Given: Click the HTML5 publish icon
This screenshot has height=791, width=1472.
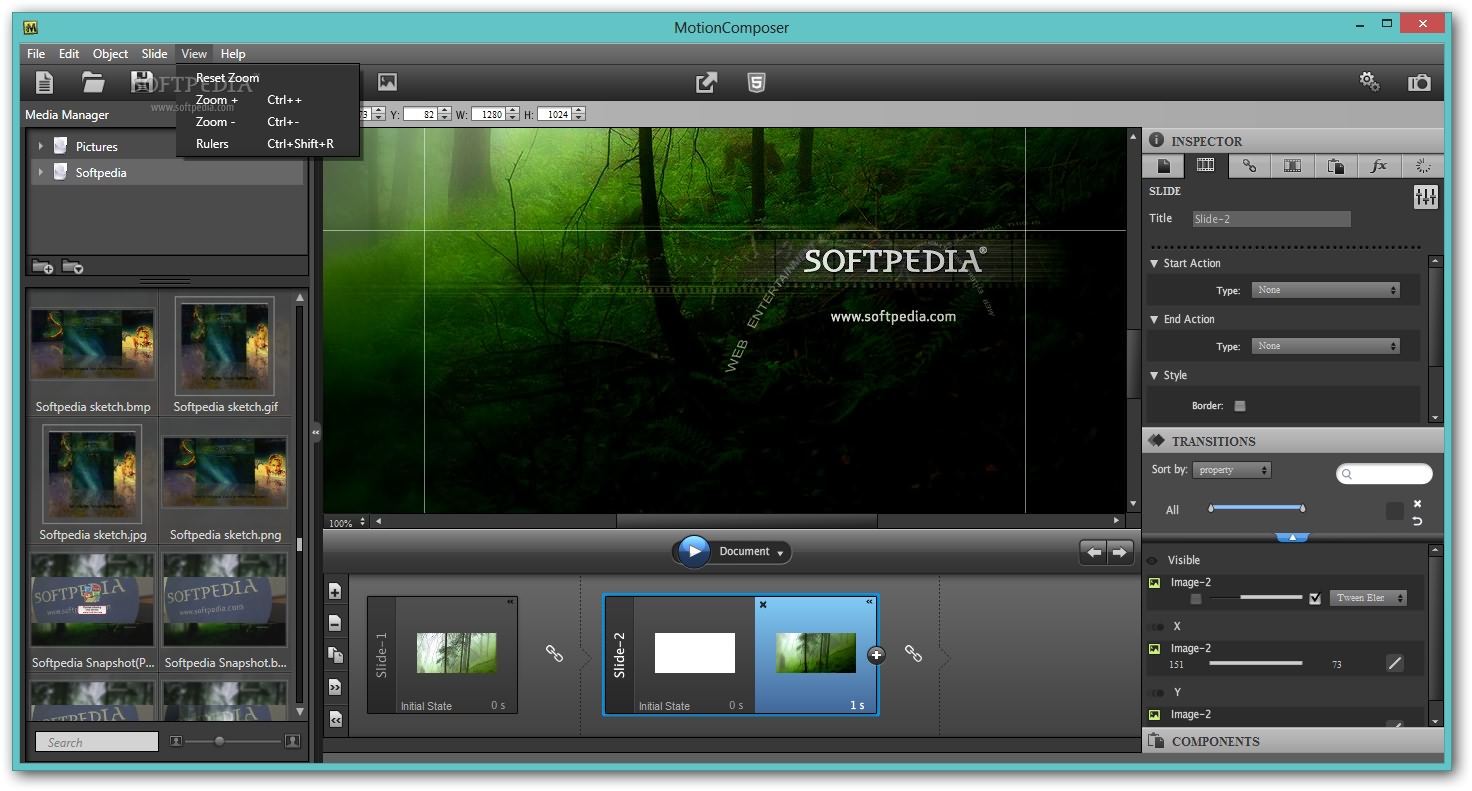Looking at the screenshot, I should pos(757,82).
